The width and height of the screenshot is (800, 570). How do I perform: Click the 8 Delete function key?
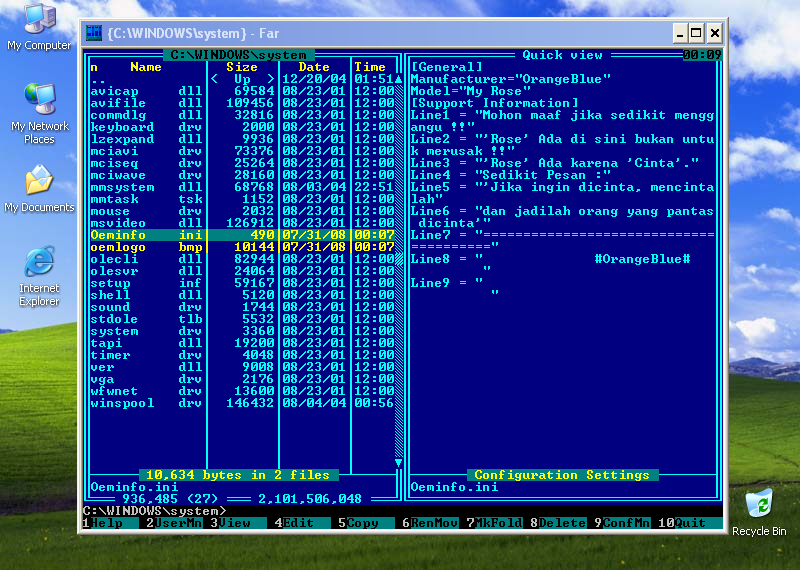click(558, 523)
